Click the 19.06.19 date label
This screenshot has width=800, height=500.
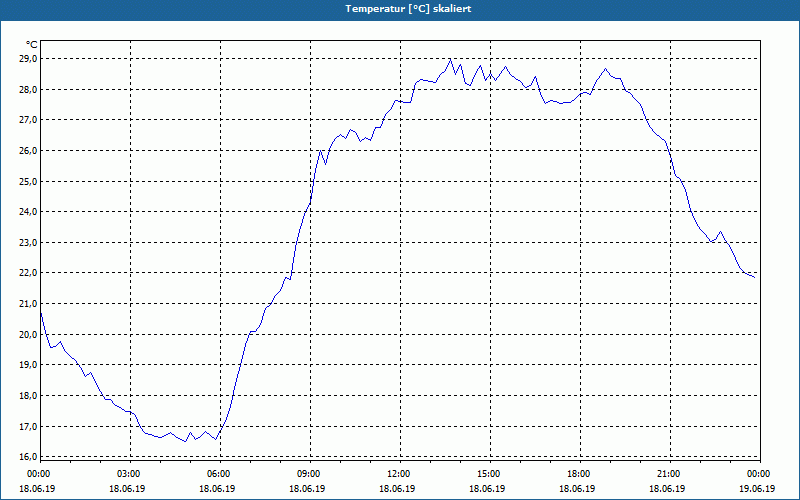click(758, 488)
